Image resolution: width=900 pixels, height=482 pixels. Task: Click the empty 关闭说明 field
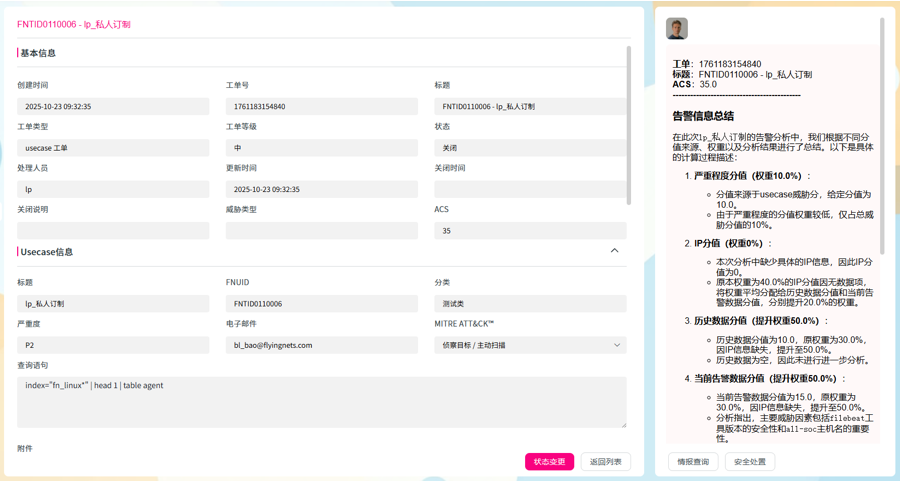[113, 231]
